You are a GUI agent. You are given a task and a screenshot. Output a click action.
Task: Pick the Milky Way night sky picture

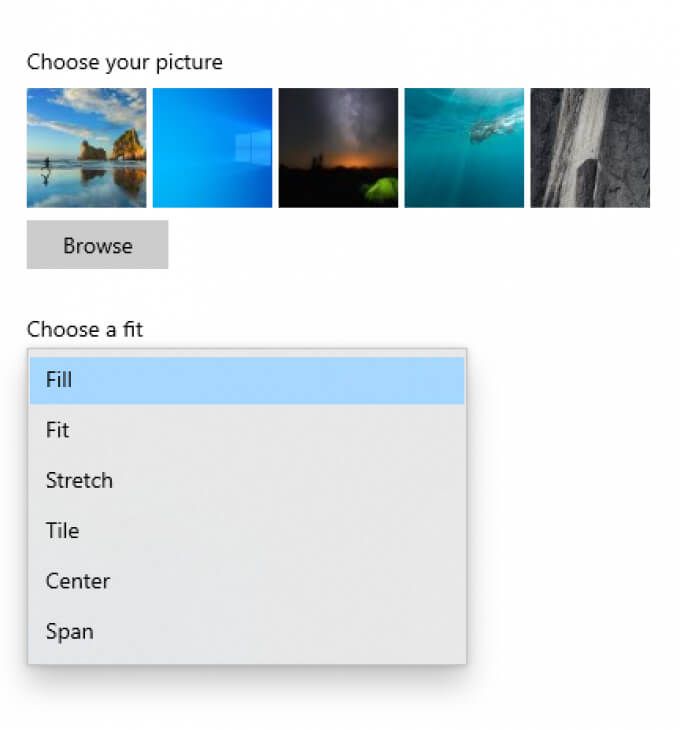pos(338,148)
